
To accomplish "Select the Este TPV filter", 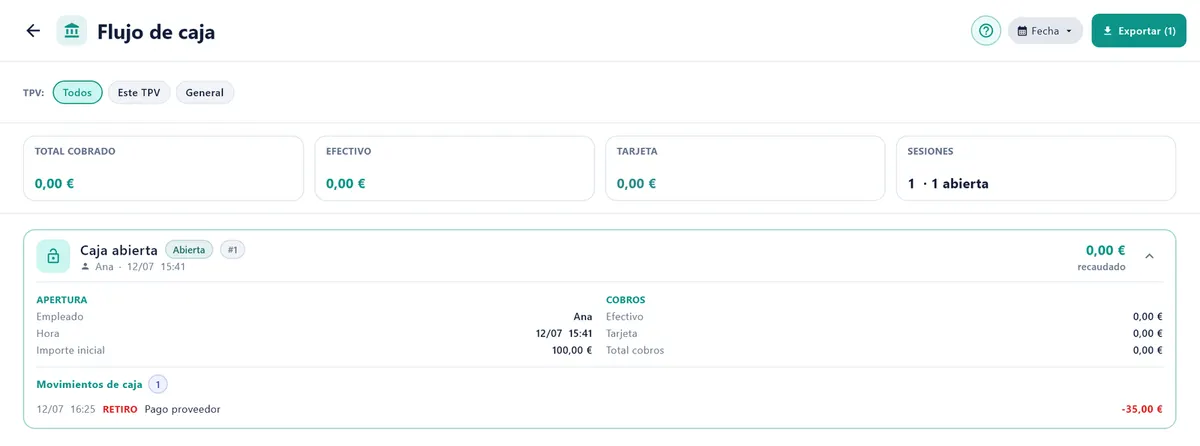I will [x=139, y=92].
